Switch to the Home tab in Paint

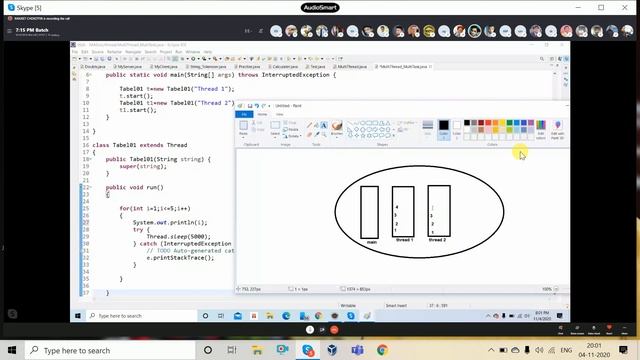(262, 114)
